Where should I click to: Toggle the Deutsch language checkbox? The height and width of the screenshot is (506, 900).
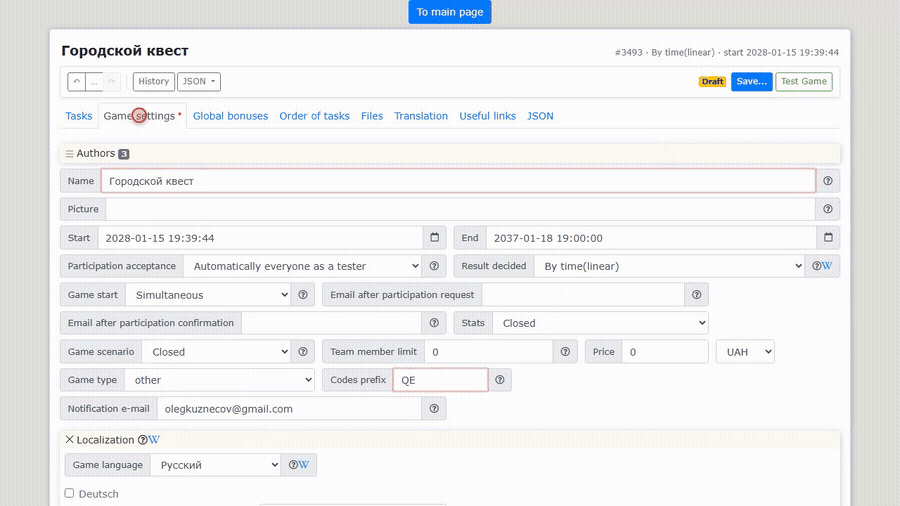pyautogui.click(x=69, y=493)
